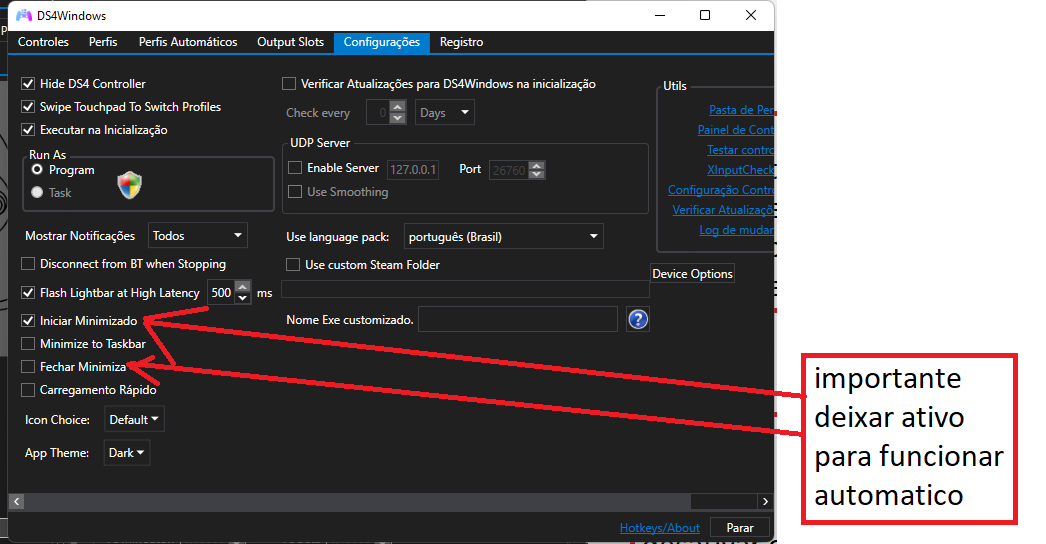1046x544 pixels.
Task: Open Icon Choice Default dropdown
Action: tap(134, 419)
